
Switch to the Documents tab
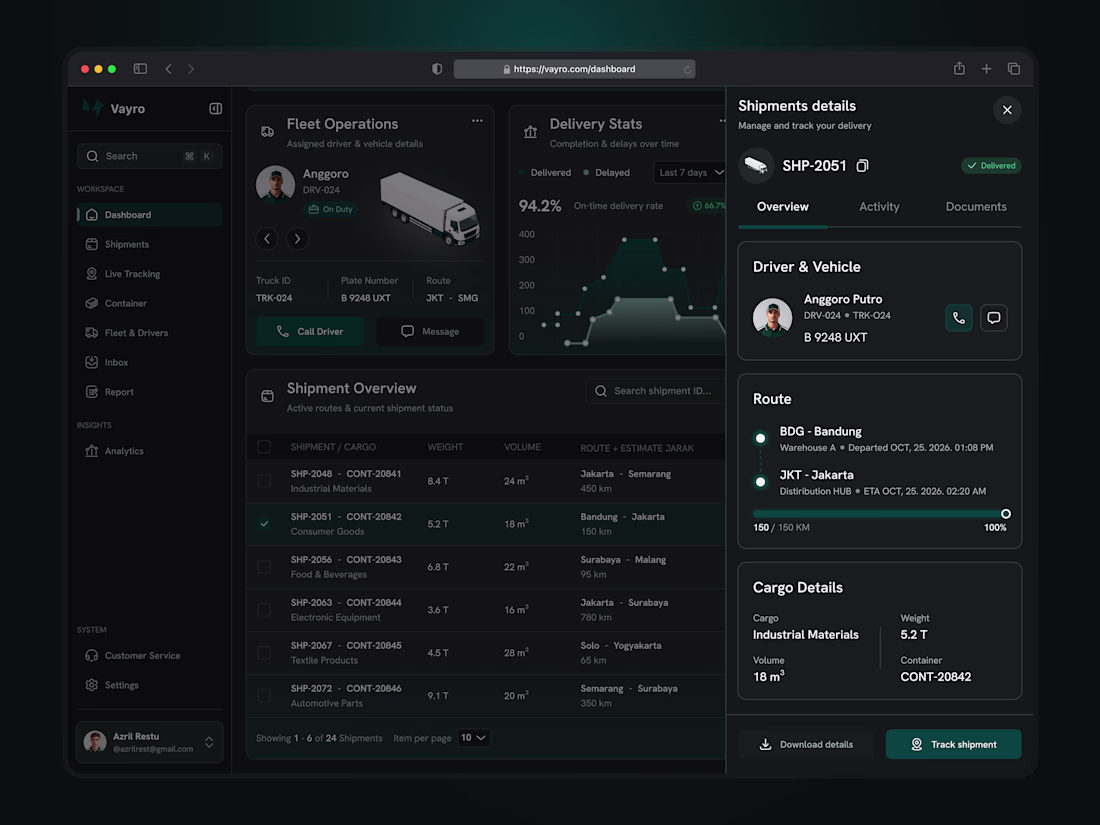coord(976,207)
